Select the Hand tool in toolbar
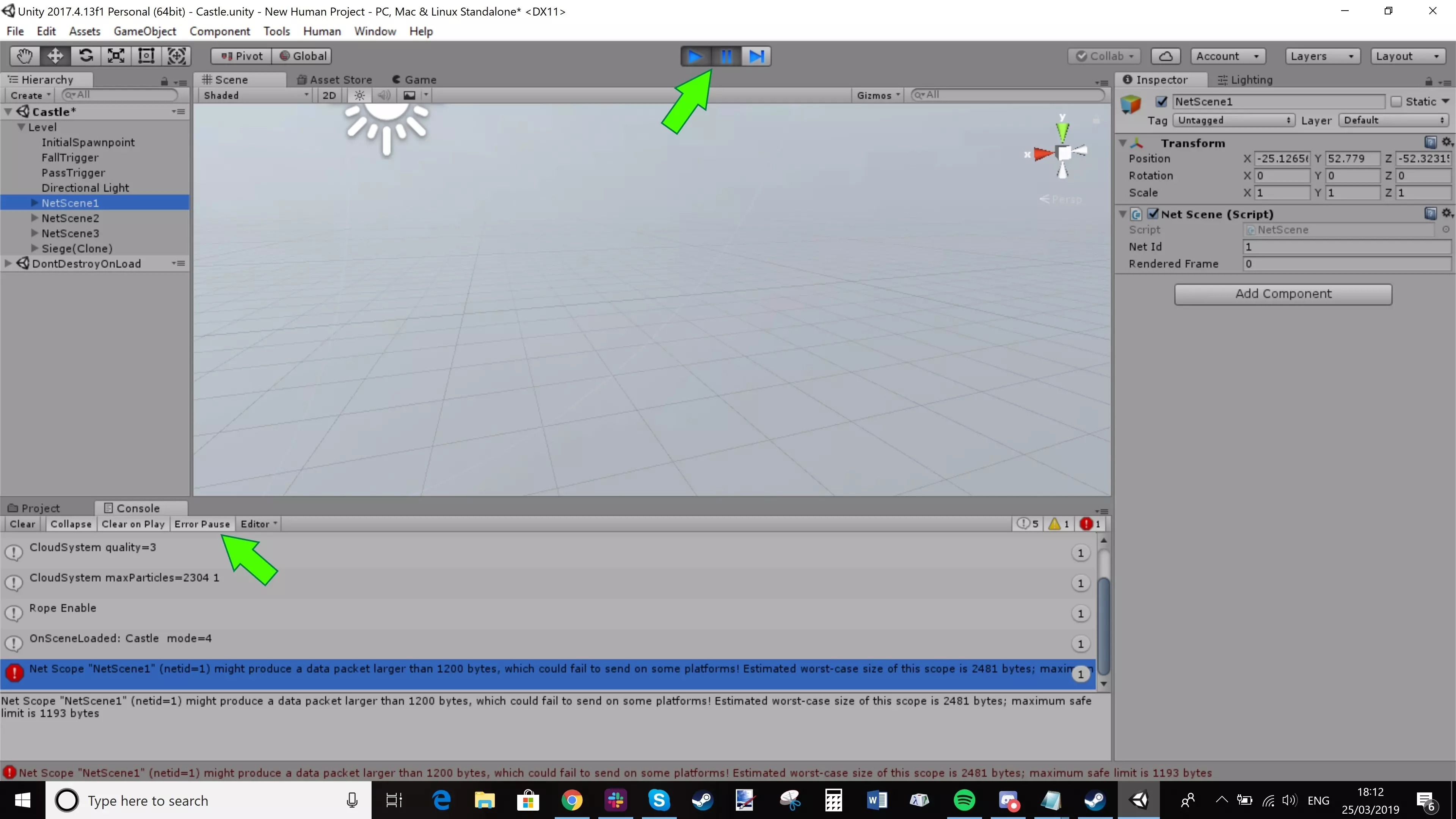This screenshot has width=1456, height=819. pos(25,56)
